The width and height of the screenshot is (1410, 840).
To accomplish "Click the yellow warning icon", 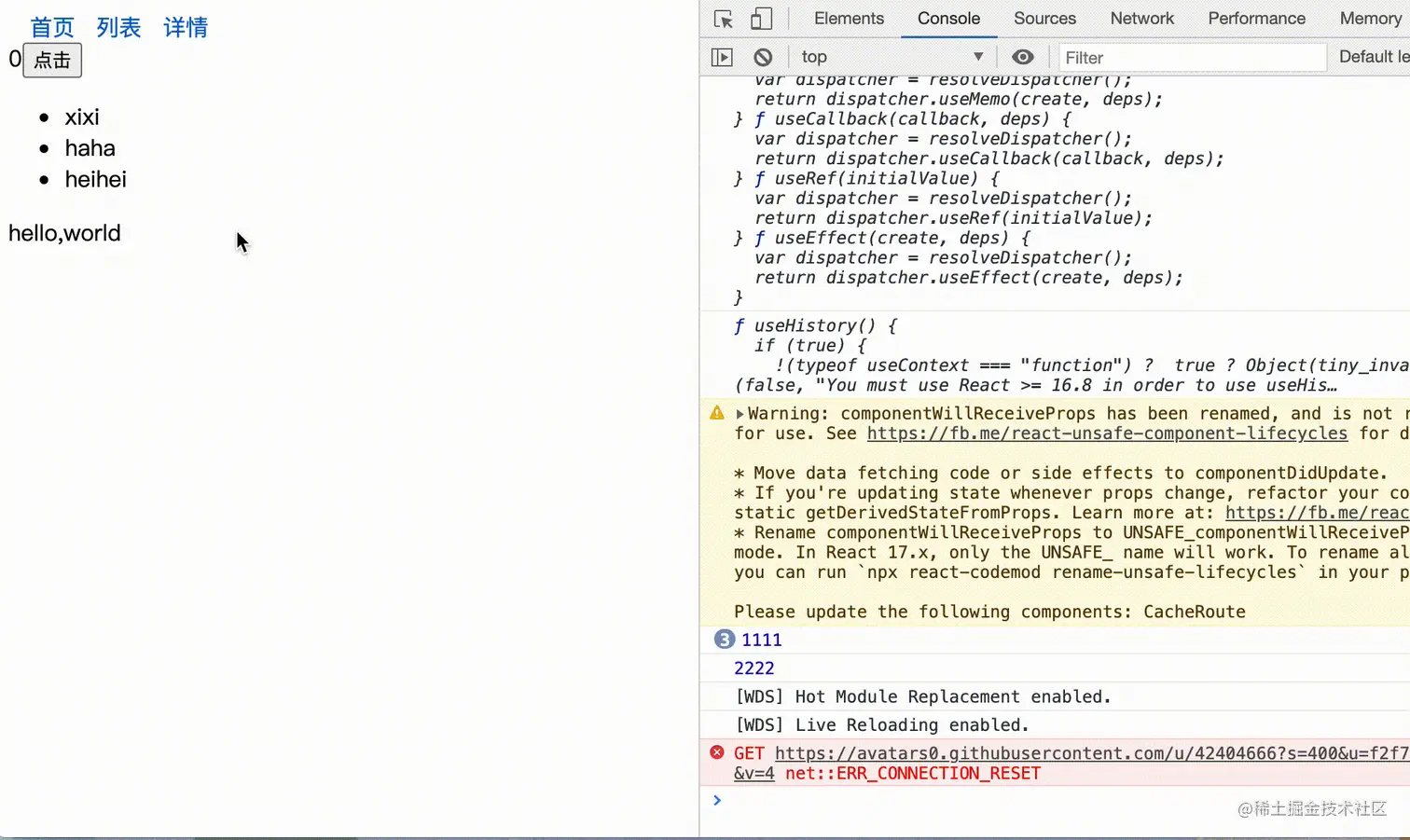I will 717,413.
